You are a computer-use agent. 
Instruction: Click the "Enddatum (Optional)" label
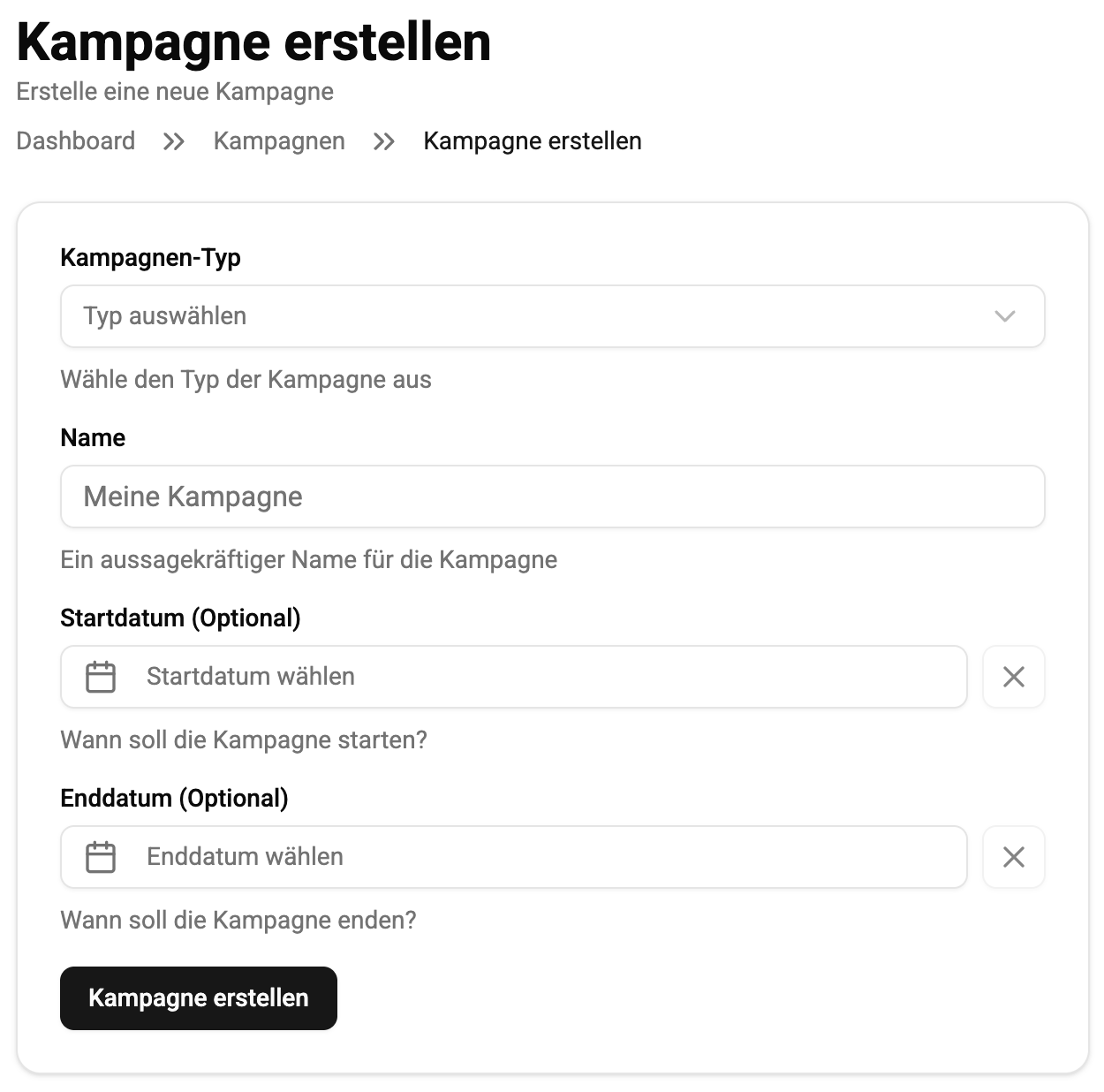tap(174, 799)
